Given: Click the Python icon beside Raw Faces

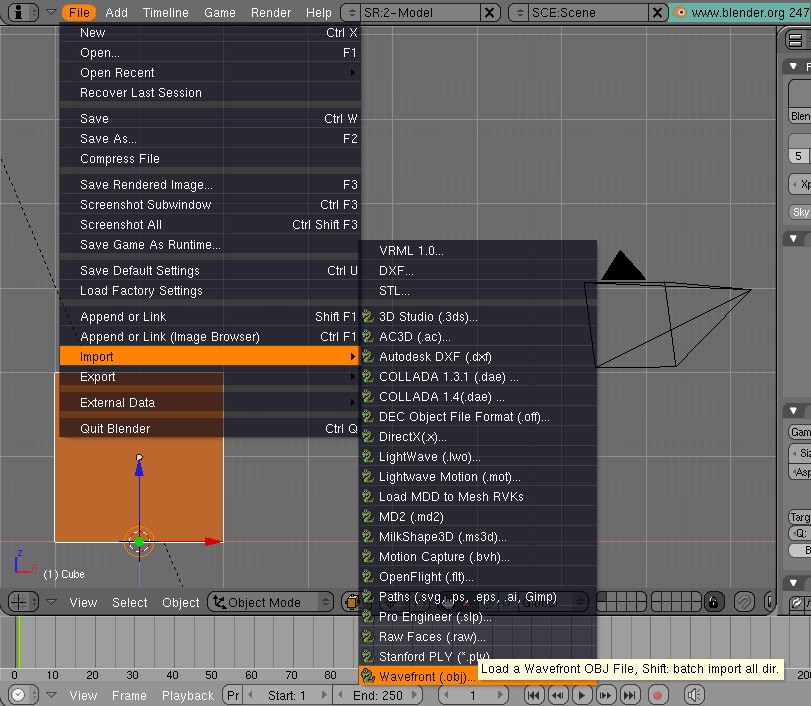Looking at the screenshot, I should click(x=368, y=637).
